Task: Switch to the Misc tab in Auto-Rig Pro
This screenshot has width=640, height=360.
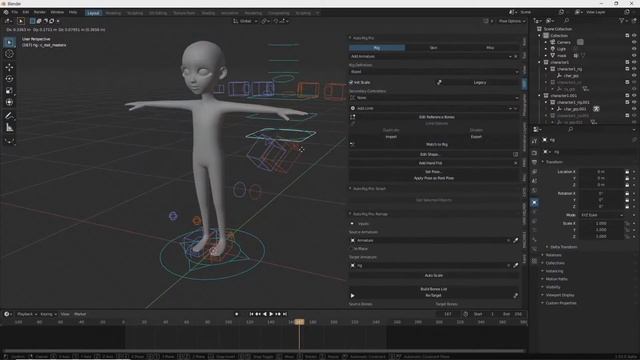Action: click(x=490, y=48)
